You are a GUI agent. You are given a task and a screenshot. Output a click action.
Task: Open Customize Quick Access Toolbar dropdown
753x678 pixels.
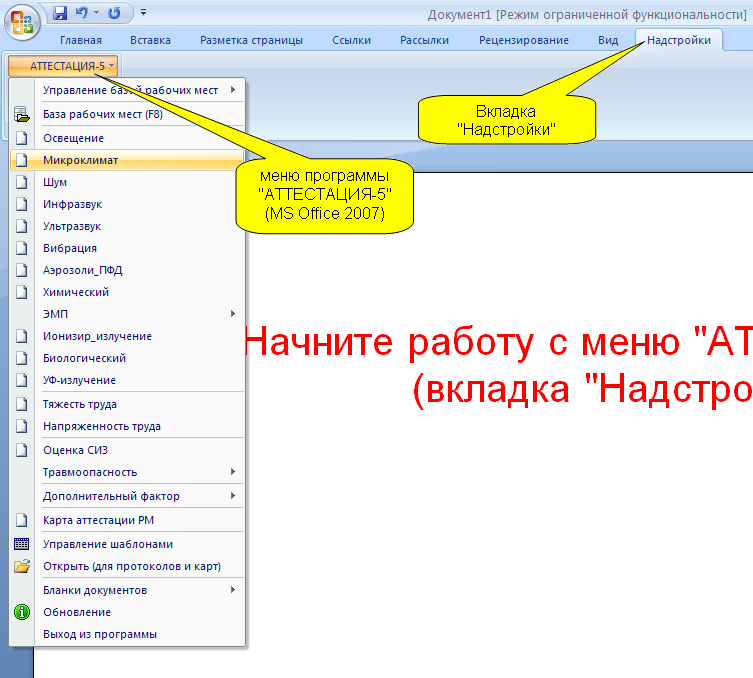click(143, 12)
